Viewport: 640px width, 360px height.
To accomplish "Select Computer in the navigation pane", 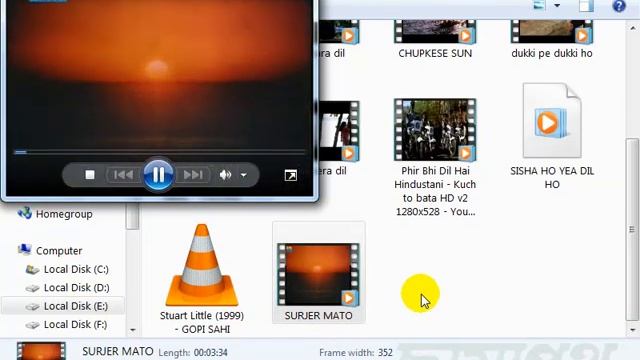I will click(59, 251).
